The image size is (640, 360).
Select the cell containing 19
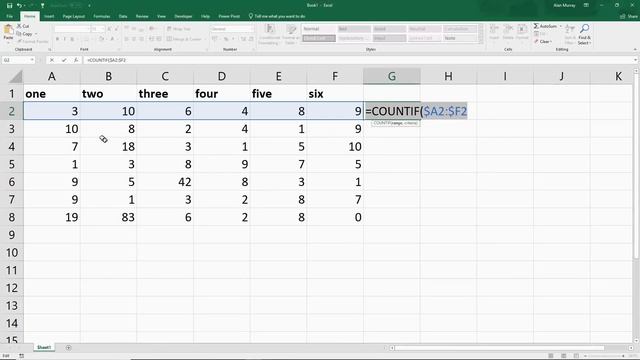[51, 217]
